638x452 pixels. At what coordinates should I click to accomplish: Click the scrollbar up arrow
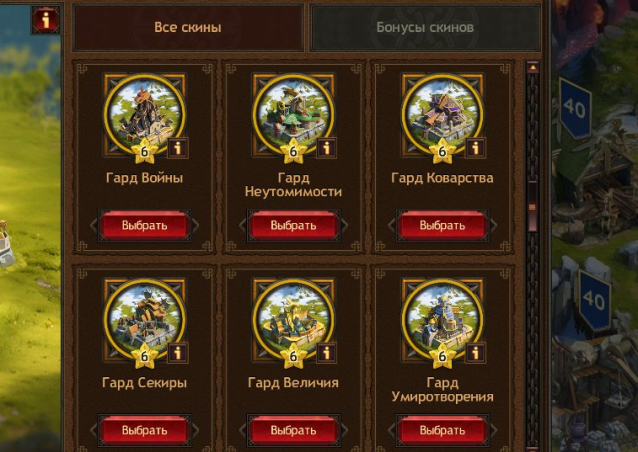pyautogui.click(x=533, y=68)
